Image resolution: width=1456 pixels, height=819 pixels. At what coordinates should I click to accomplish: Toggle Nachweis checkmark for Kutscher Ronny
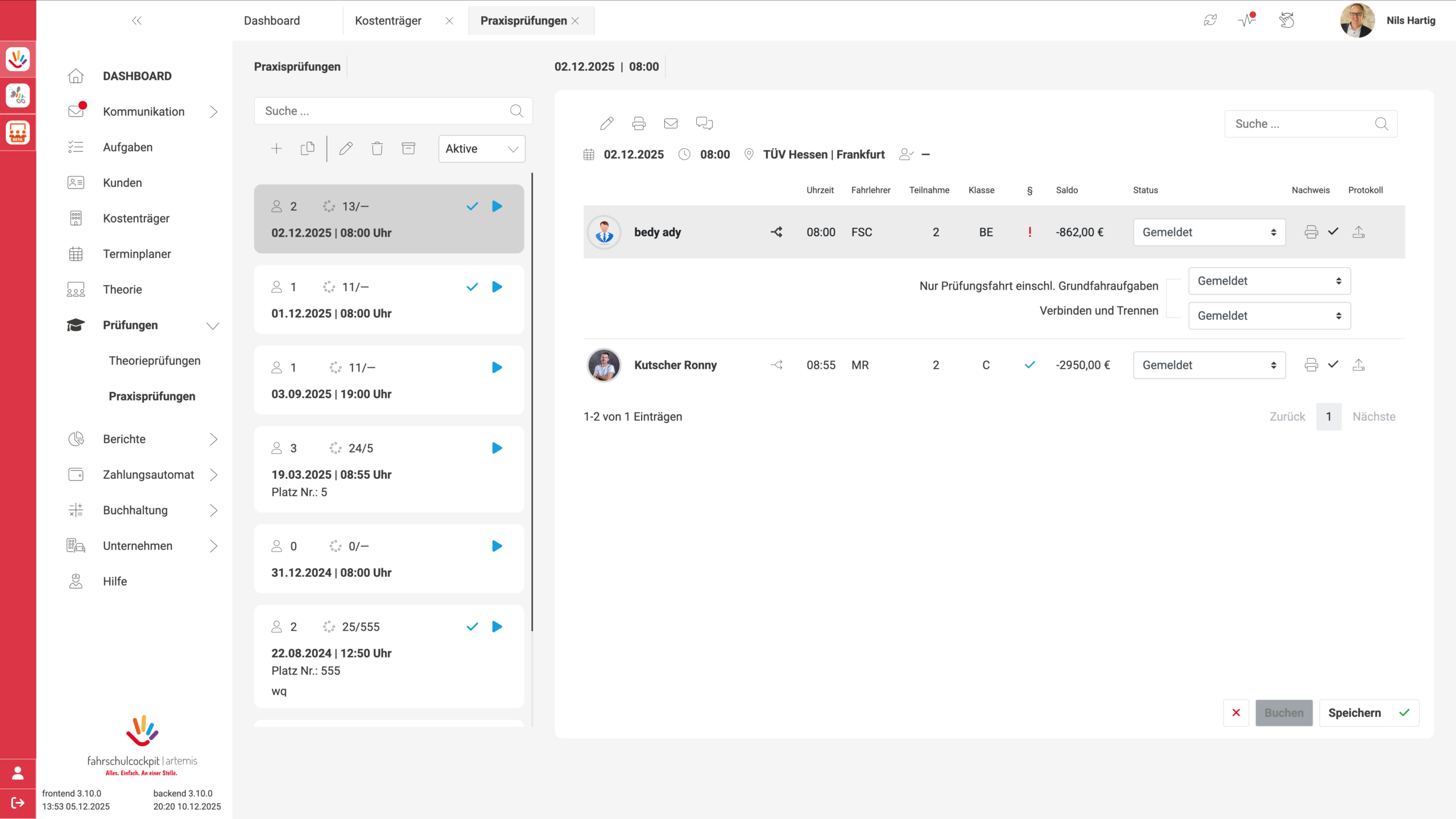pyautogui.click(x=1334, y=365)
